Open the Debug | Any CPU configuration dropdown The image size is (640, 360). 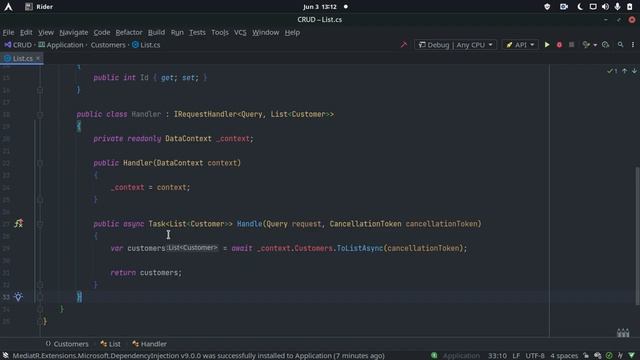coord(456,44)
